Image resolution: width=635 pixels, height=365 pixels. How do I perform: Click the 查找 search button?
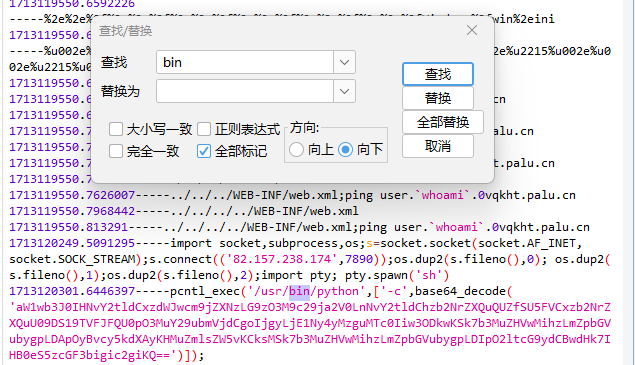click(438, 74)
